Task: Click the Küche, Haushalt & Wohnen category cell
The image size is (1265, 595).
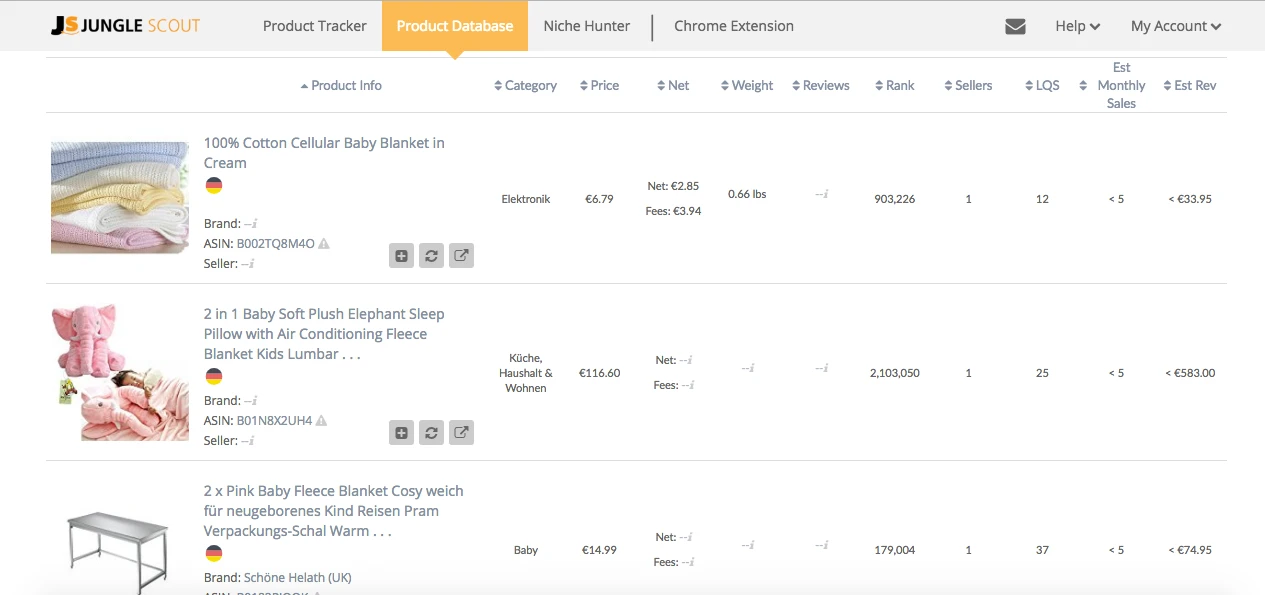Action: [x=526, y=373]
